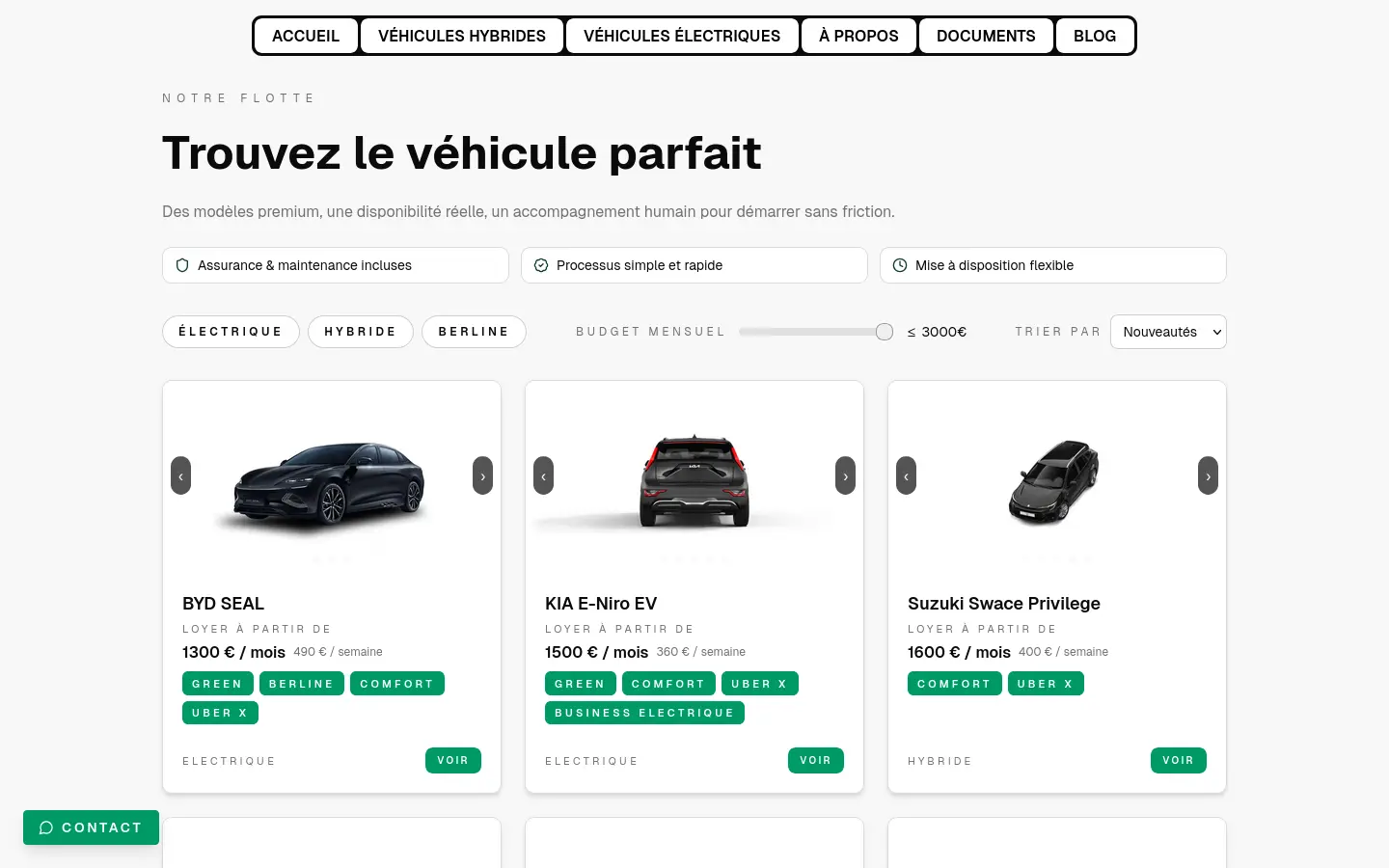Click the clock icon near Mise à disposition flexible
Screen dimensions: 1389x868
(x=900, y=264)
